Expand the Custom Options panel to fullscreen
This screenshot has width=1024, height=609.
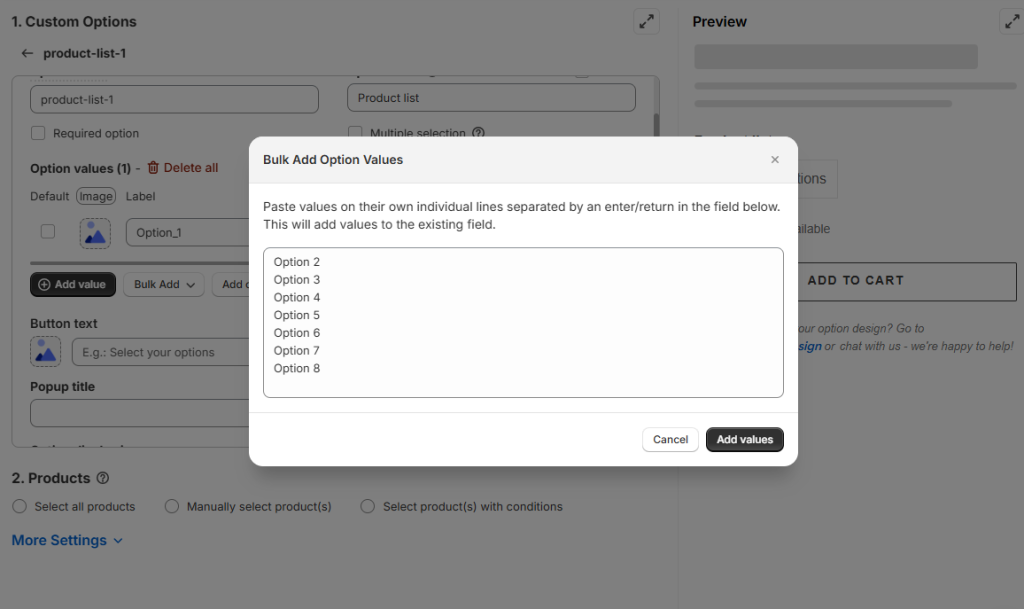coord(646,22)
